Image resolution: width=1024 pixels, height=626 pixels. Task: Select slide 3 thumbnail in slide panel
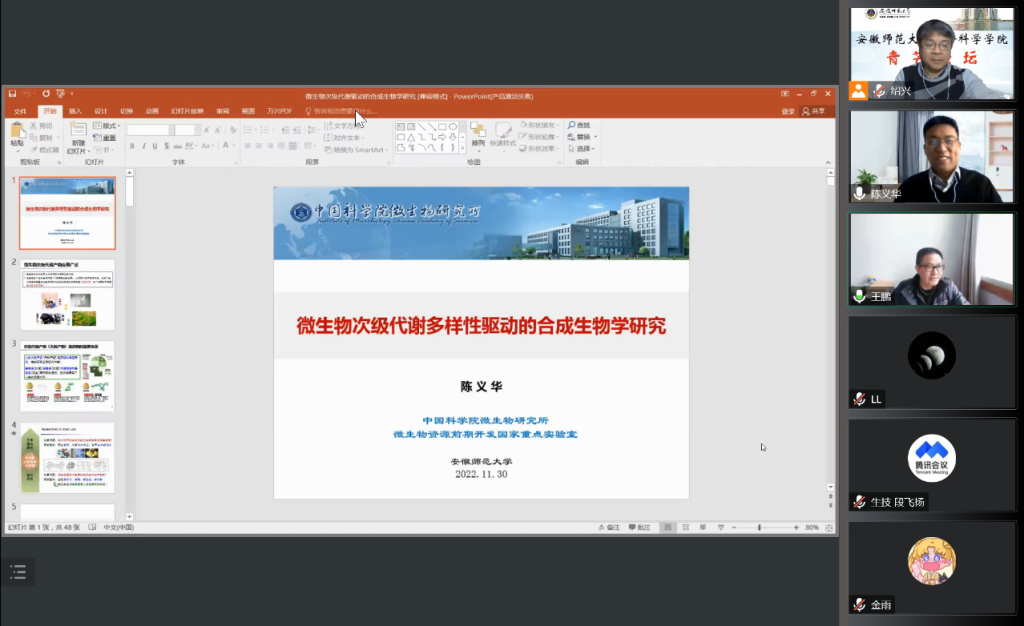coord(68,376)
